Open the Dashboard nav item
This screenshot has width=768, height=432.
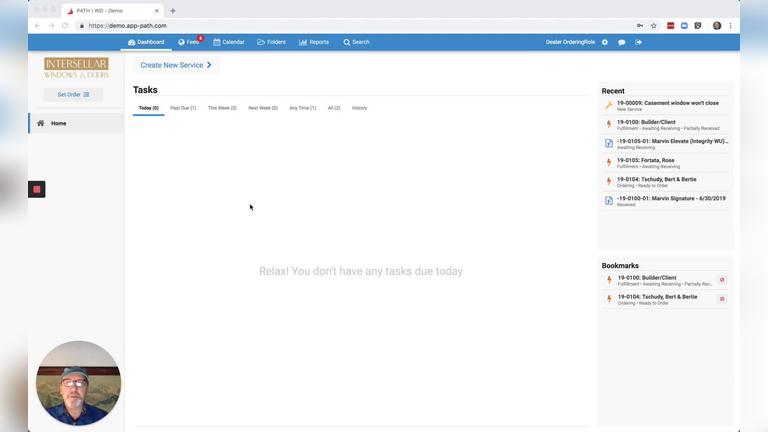[x=146, y=42]
